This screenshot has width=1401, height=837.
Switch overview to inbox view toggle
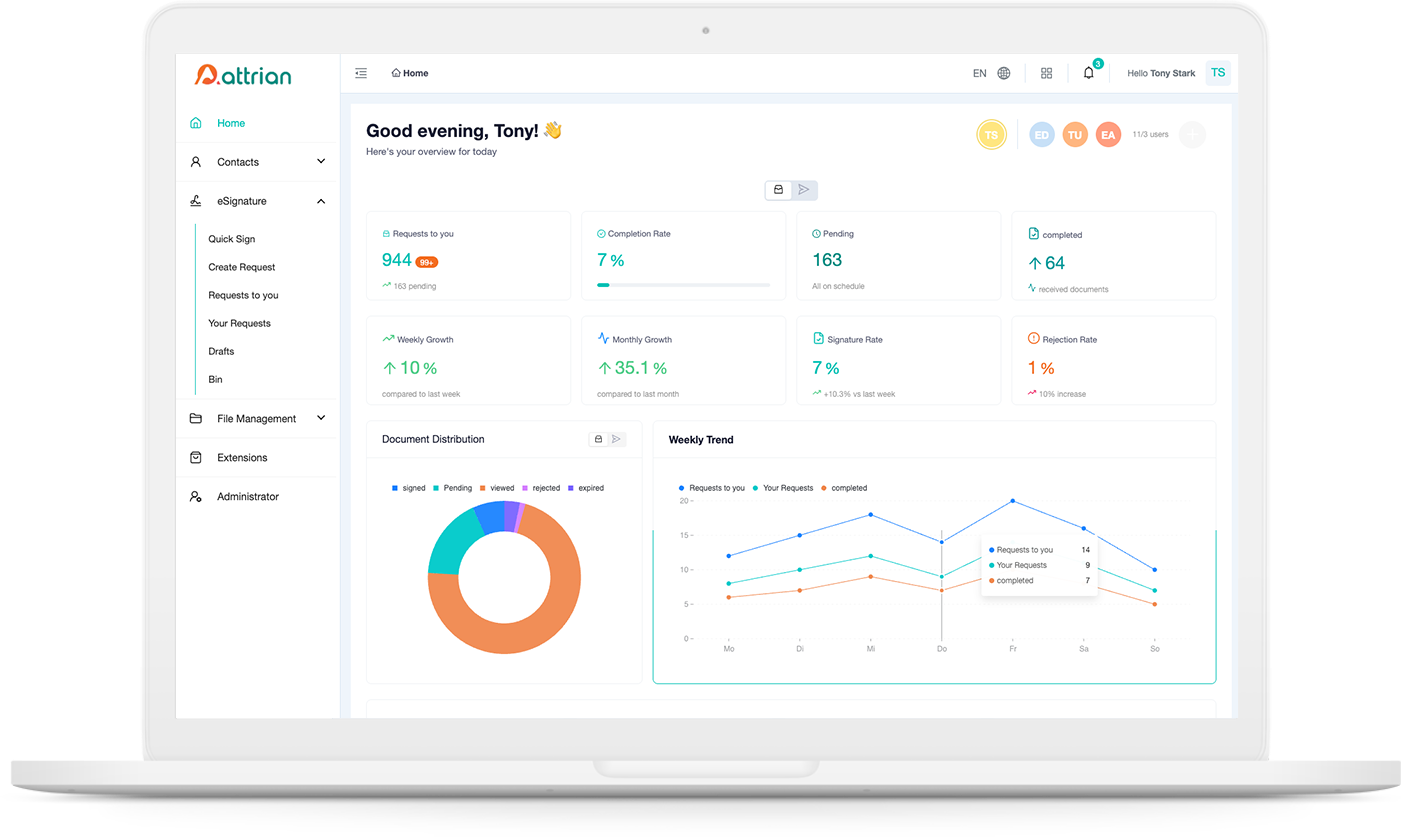coord(779,190)
